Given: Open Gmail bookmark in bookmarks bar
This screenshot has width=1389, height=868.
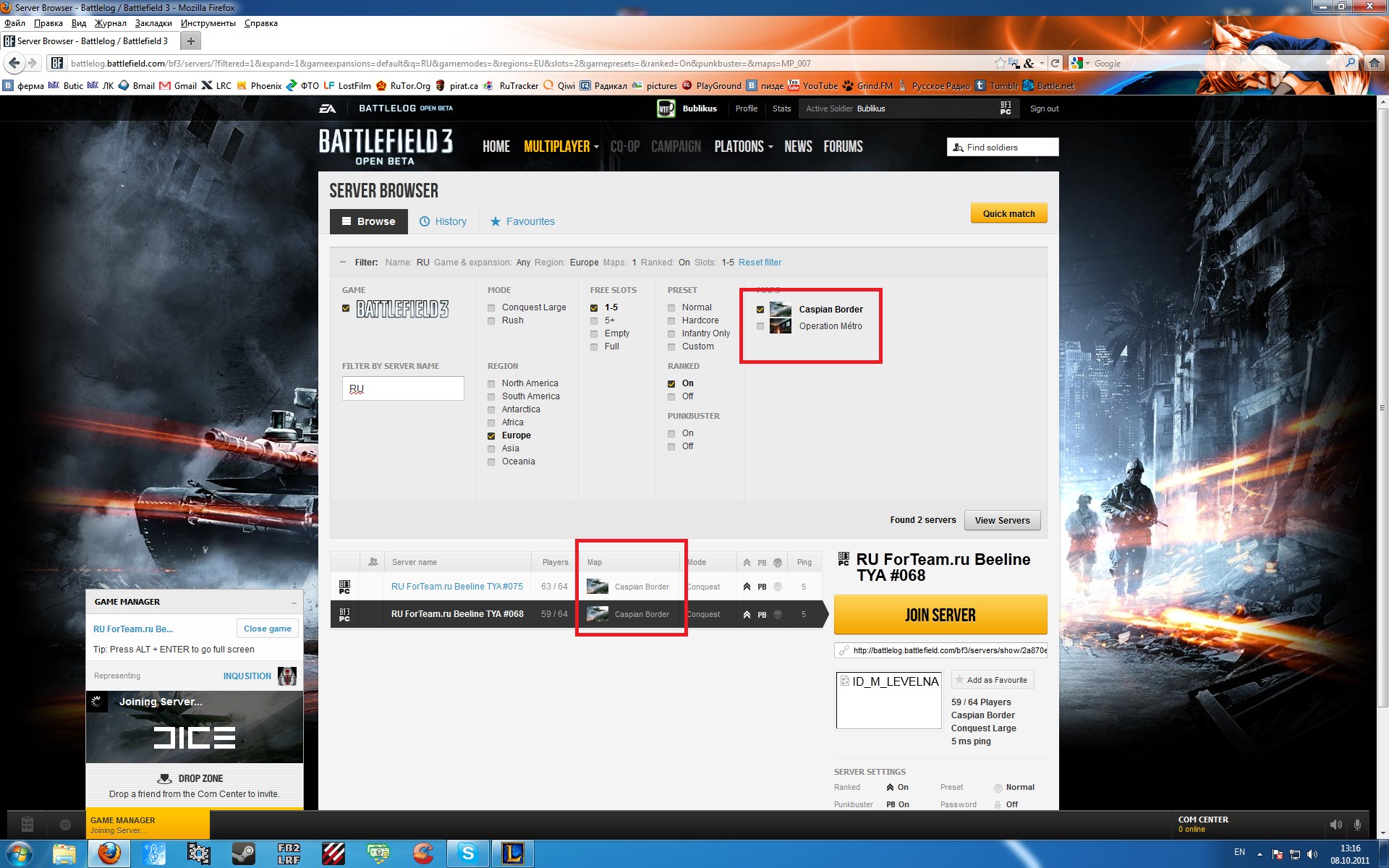Looking at the screenshot, I should coord(178,85).
